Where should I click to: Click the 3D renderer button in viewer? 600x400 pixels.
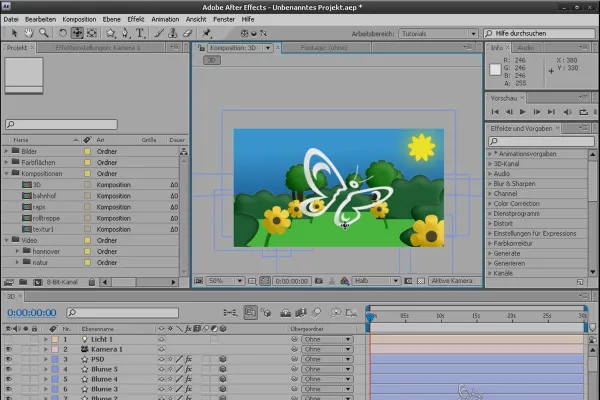[x=211, y=60]
